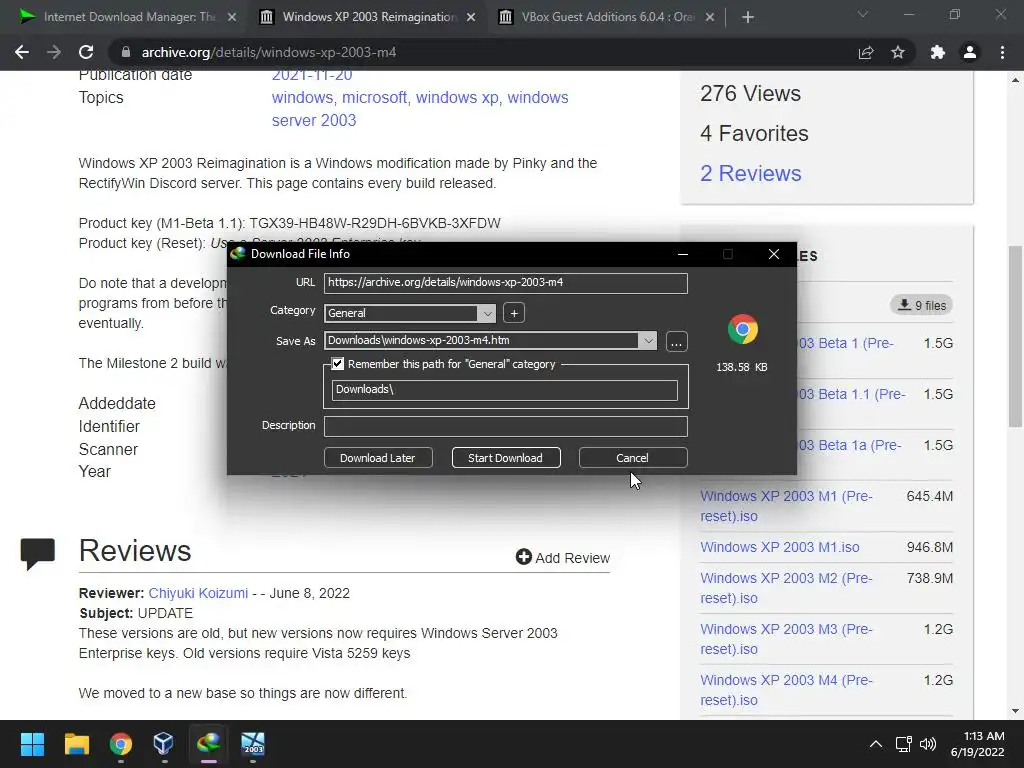Bookmark this page with the star icon
This screenshot has height=768, width=1024.
(898, 52)
